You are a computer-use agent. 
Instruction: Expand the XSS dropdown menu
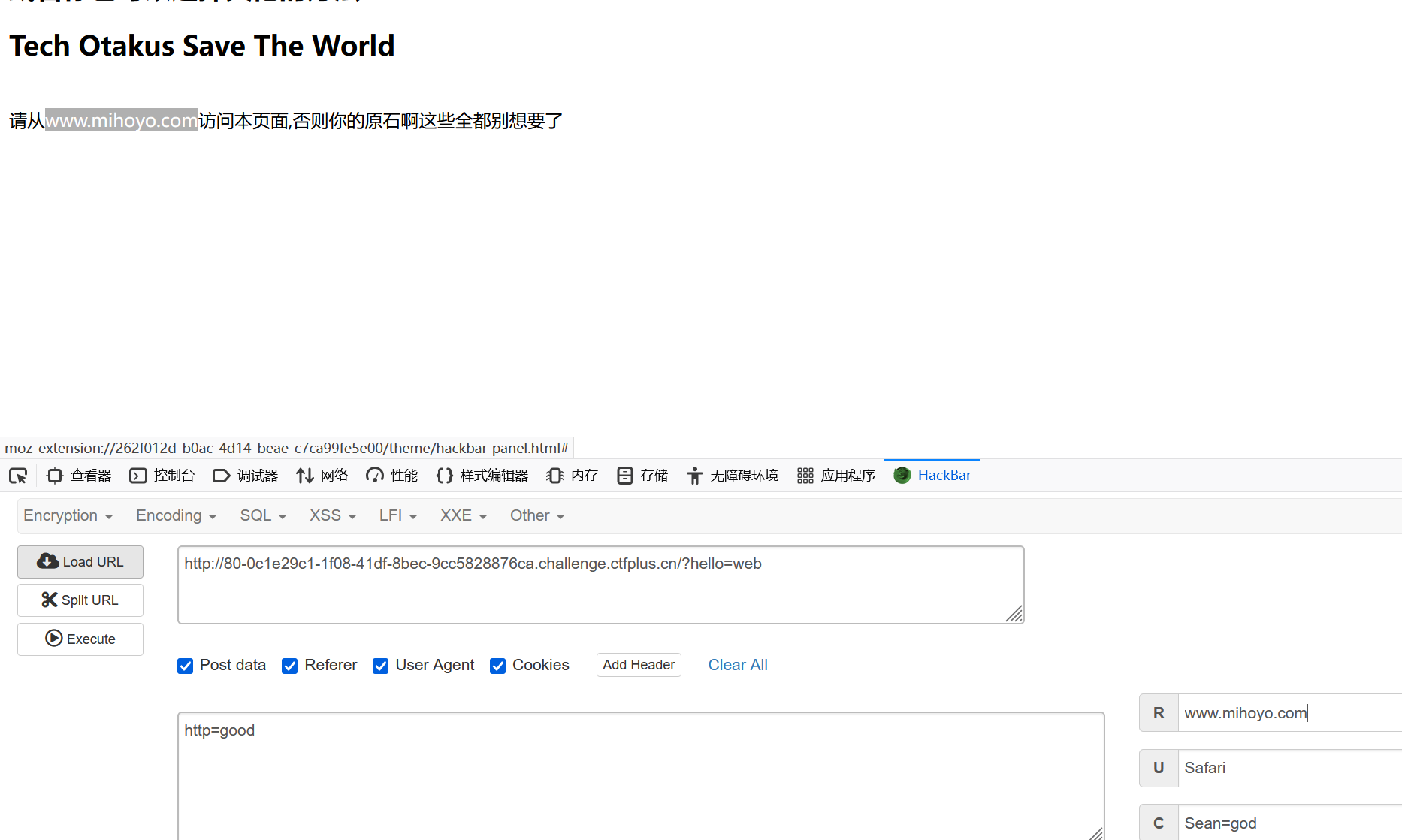tap(333, 515)
